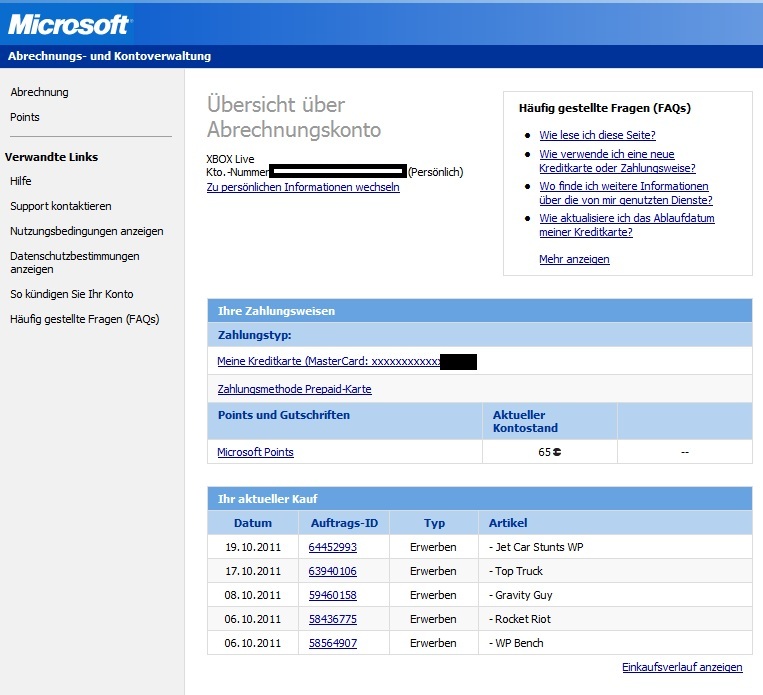Image resolution: width=763 pixels, height=695 pixels.
Task: Select the article text 'Gravity Guy'
Action: click(524, 595)
